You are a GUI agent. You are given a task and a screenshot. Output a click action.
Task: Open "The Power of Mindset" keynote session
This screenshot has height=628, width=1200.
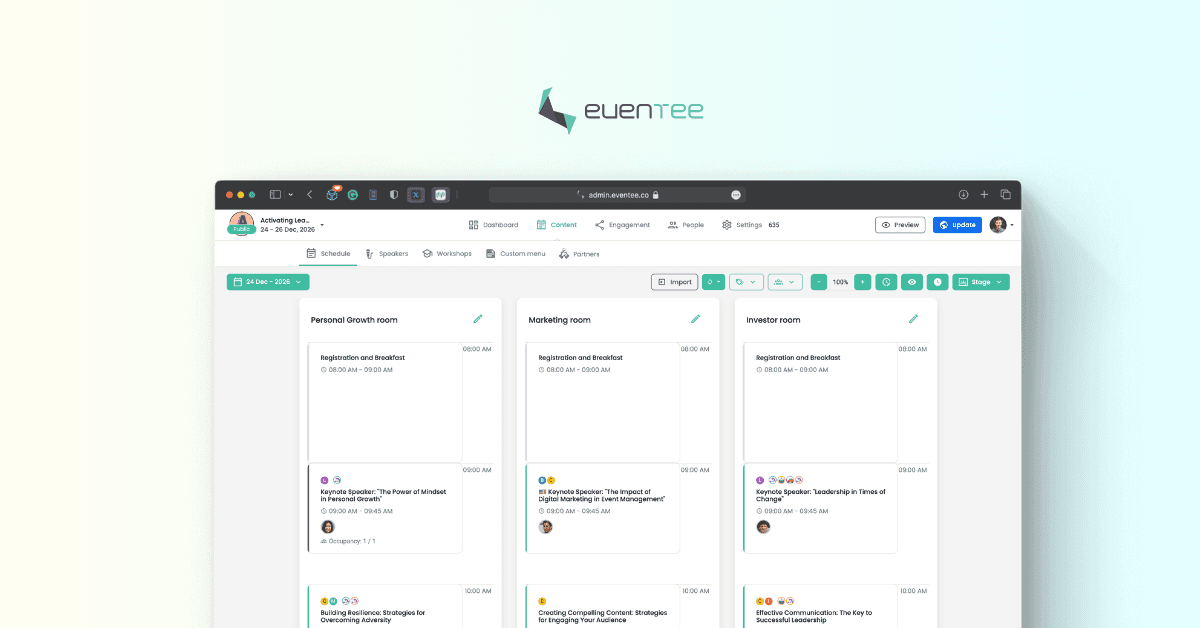point(385,508)
